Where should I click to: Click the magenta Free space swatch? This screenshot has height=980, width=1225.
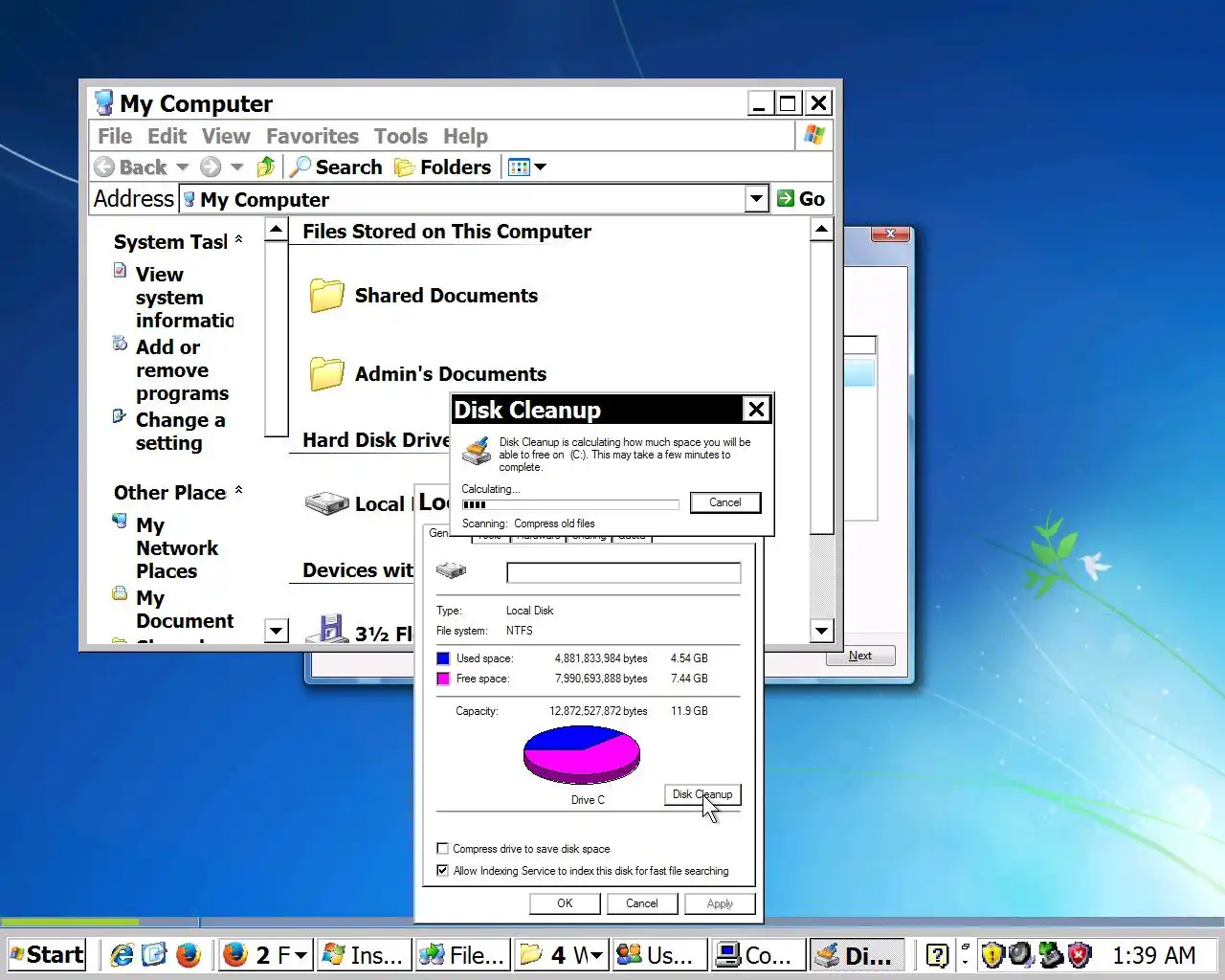tap(443, 679)
